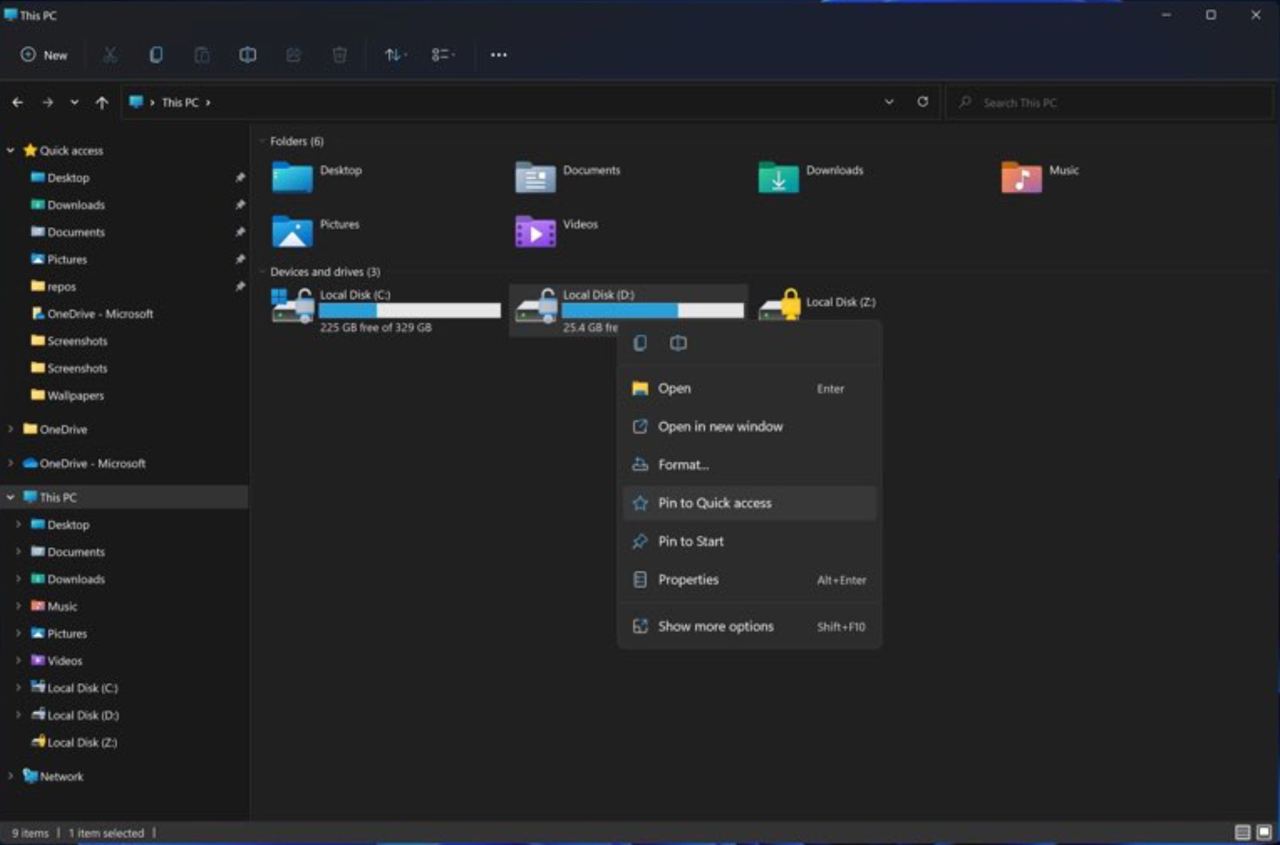Click the Share icon in toolbar
The width and height of the screenshot is (1280, 845).
point(294,55)
